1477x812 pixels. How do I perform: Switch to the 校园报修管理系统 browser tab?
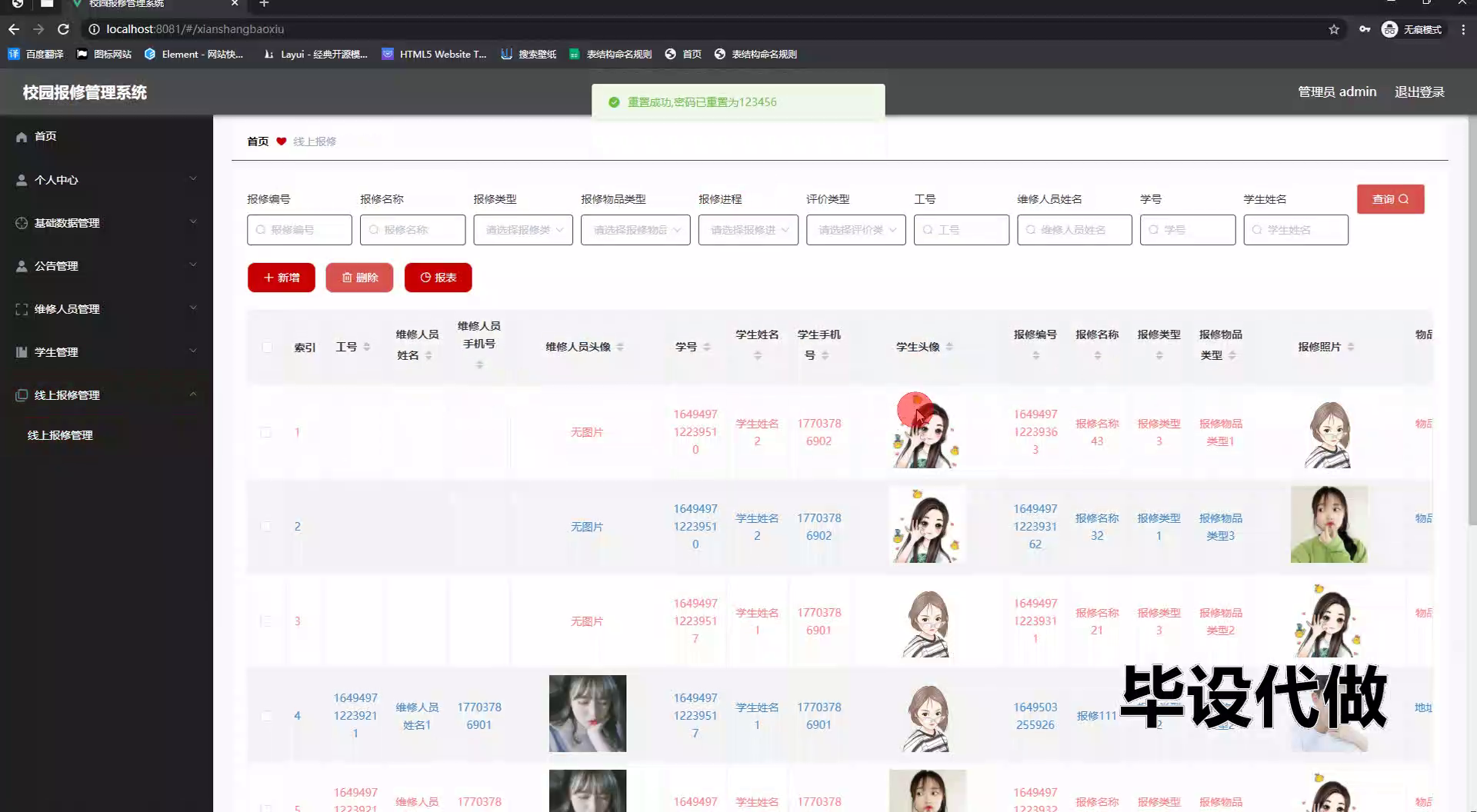(152, 4)
